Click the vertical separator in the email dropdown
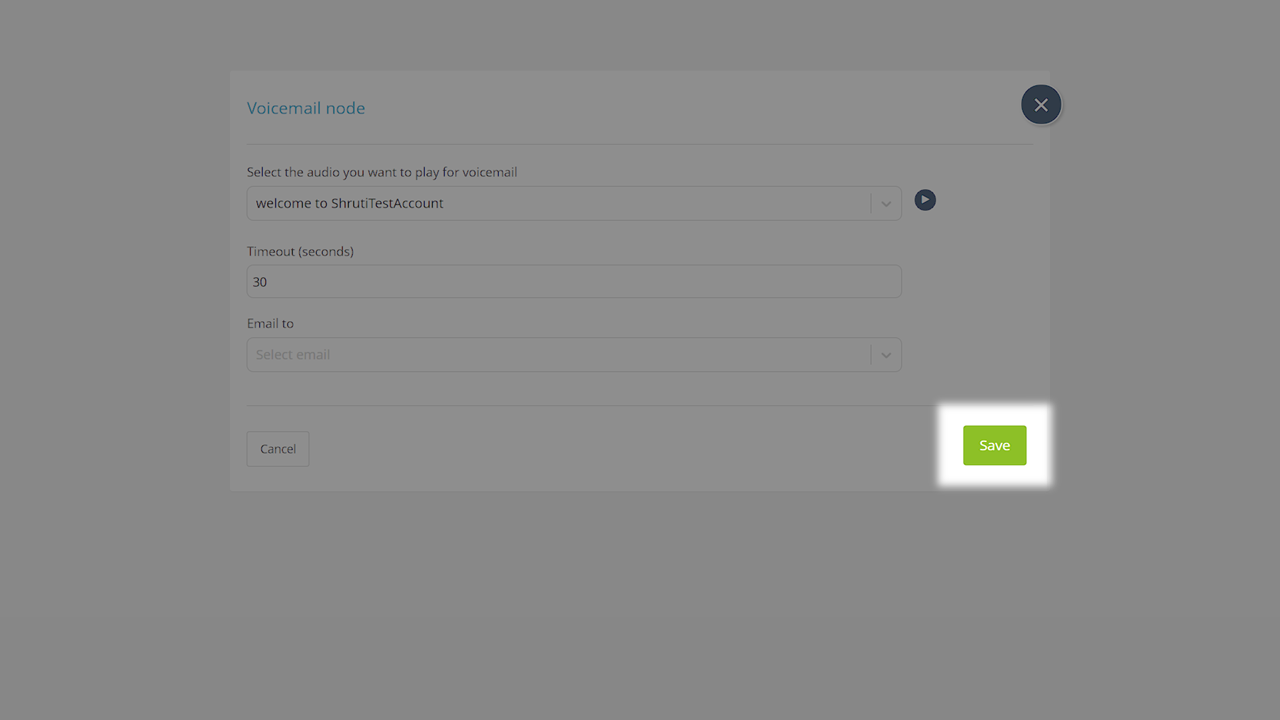Viewport: 1280px width, 720px height. click(x=871, y=355)
